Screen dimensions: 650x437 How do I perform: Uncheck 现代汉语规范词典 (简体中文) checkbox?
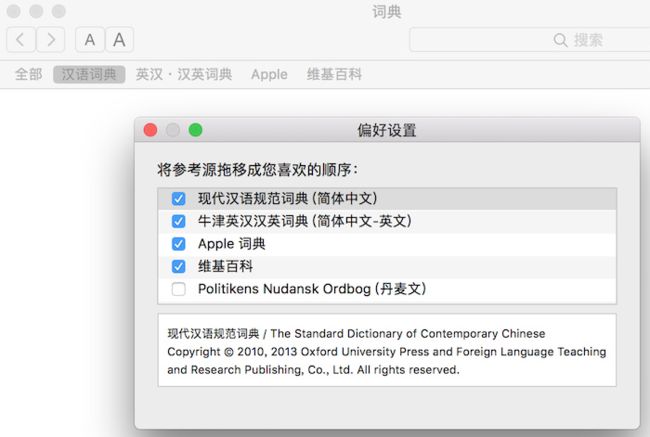tap(179, 199)
